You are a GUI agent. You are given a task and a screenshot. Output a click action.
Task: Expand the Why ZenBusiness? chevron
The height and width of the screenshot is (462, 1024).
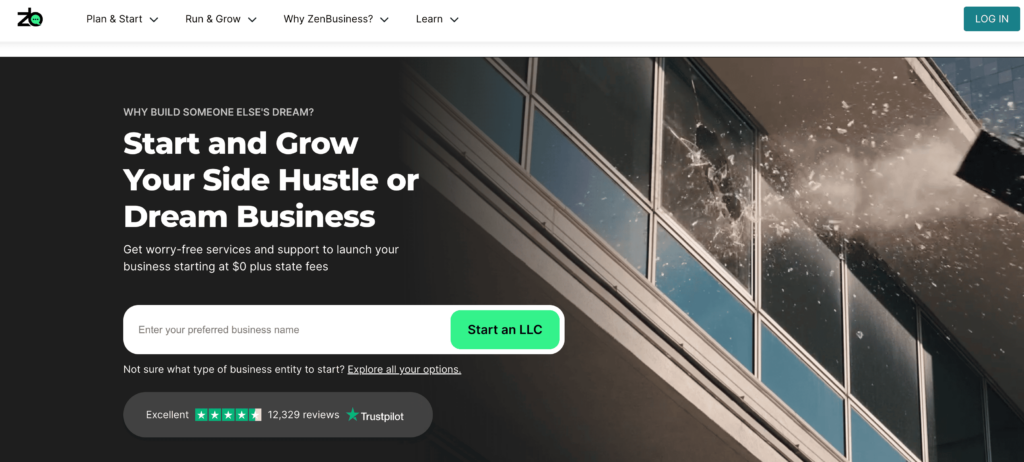coord(385,20)
